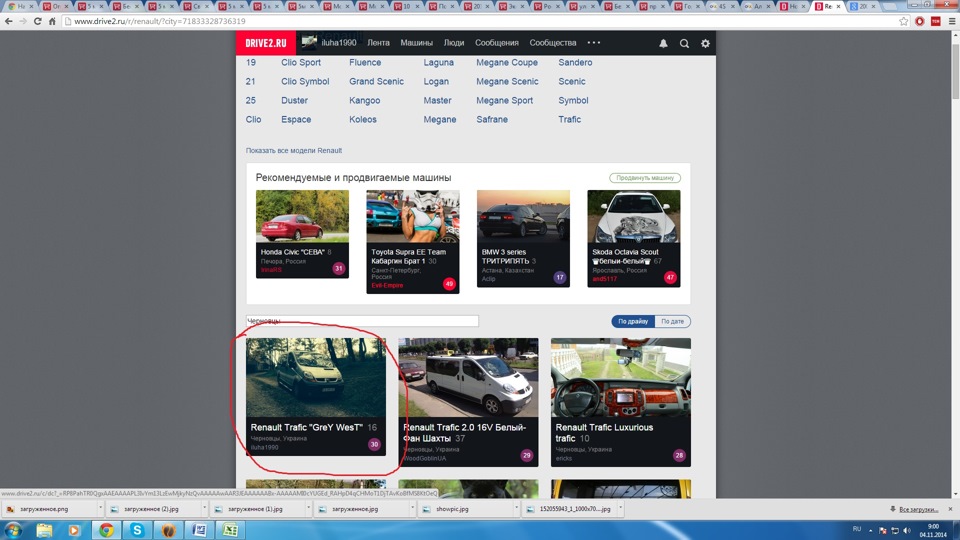Viewport: 960px width, 540px height.
Task: Expand the three-dots more menu
Action: [594, 43]
